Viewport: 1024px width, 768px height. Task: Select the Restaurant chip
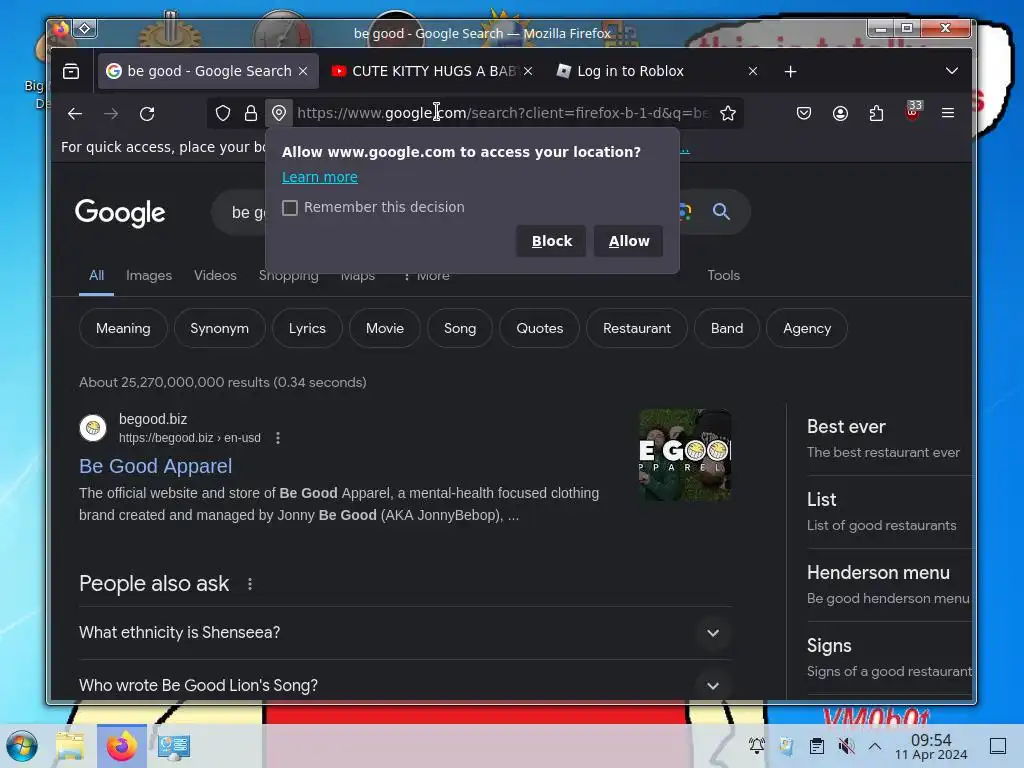point(637,328)
